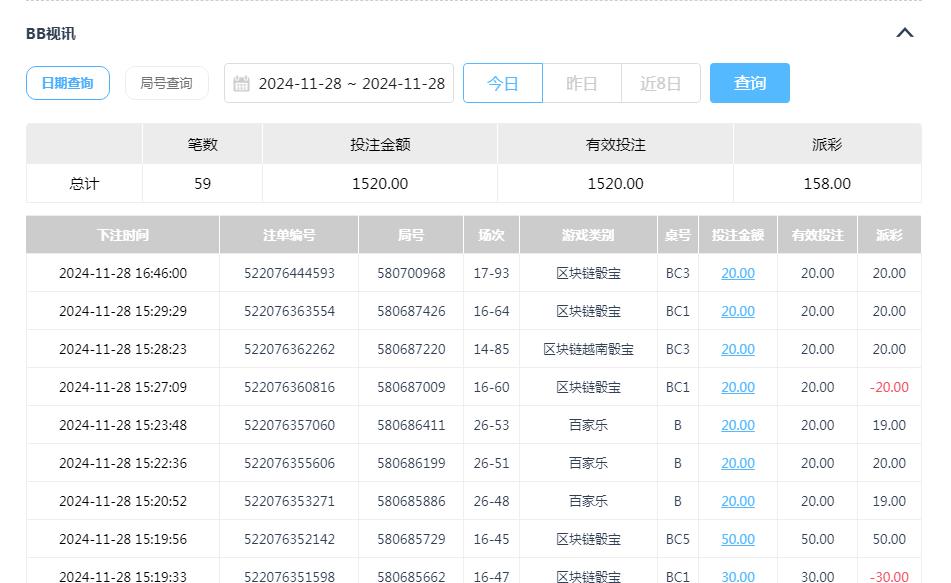951x583 pixels.
Task: Click 20.00 link for 百家乐 round 580686411
Action: [737, 425]
